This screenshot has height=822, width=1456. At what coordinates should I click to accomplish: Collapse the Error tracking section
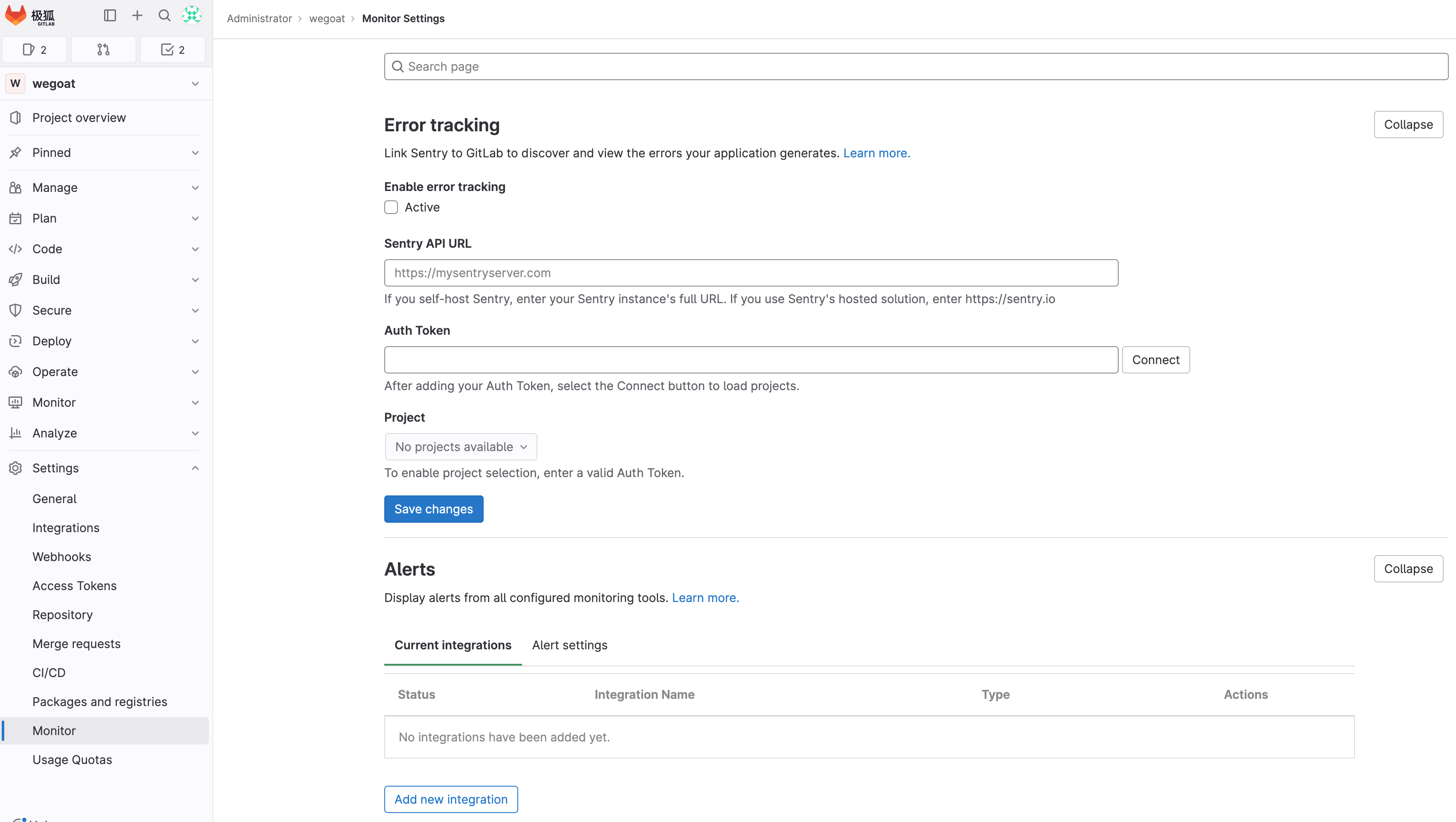coord(1408,124)
